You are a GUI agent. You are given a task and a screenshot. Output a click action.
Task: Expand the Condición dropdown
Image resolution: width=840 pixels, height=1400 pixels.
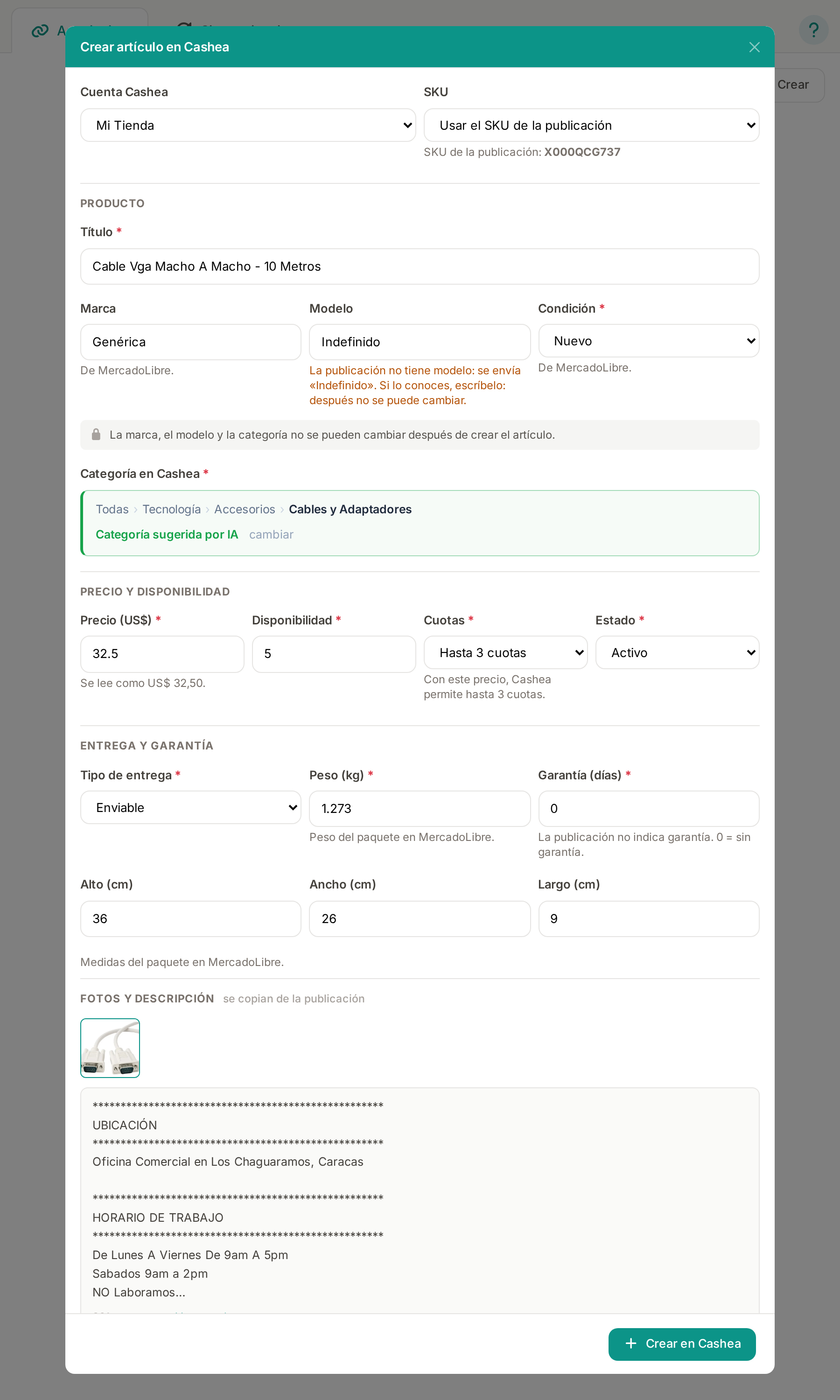[649, 341]
